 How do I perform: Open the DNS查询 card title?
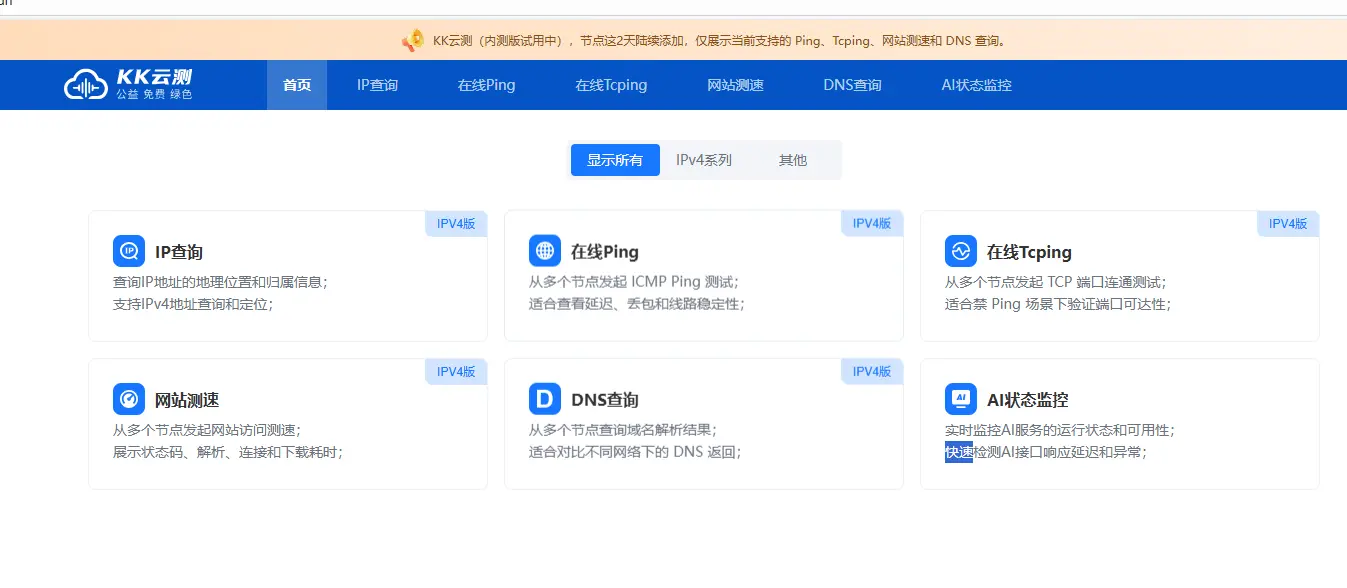(x=605, y=400)
